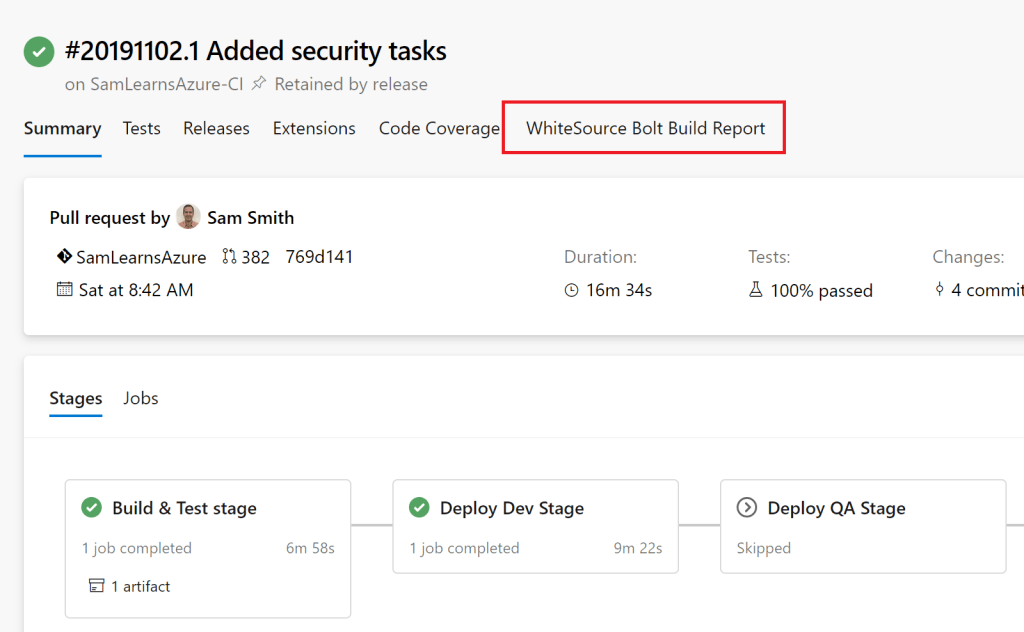Image resolution: width=1024 pixels, height=632 pixels.
Task: Select the Code Coverage tab
Action: click(x=438, y=128)
